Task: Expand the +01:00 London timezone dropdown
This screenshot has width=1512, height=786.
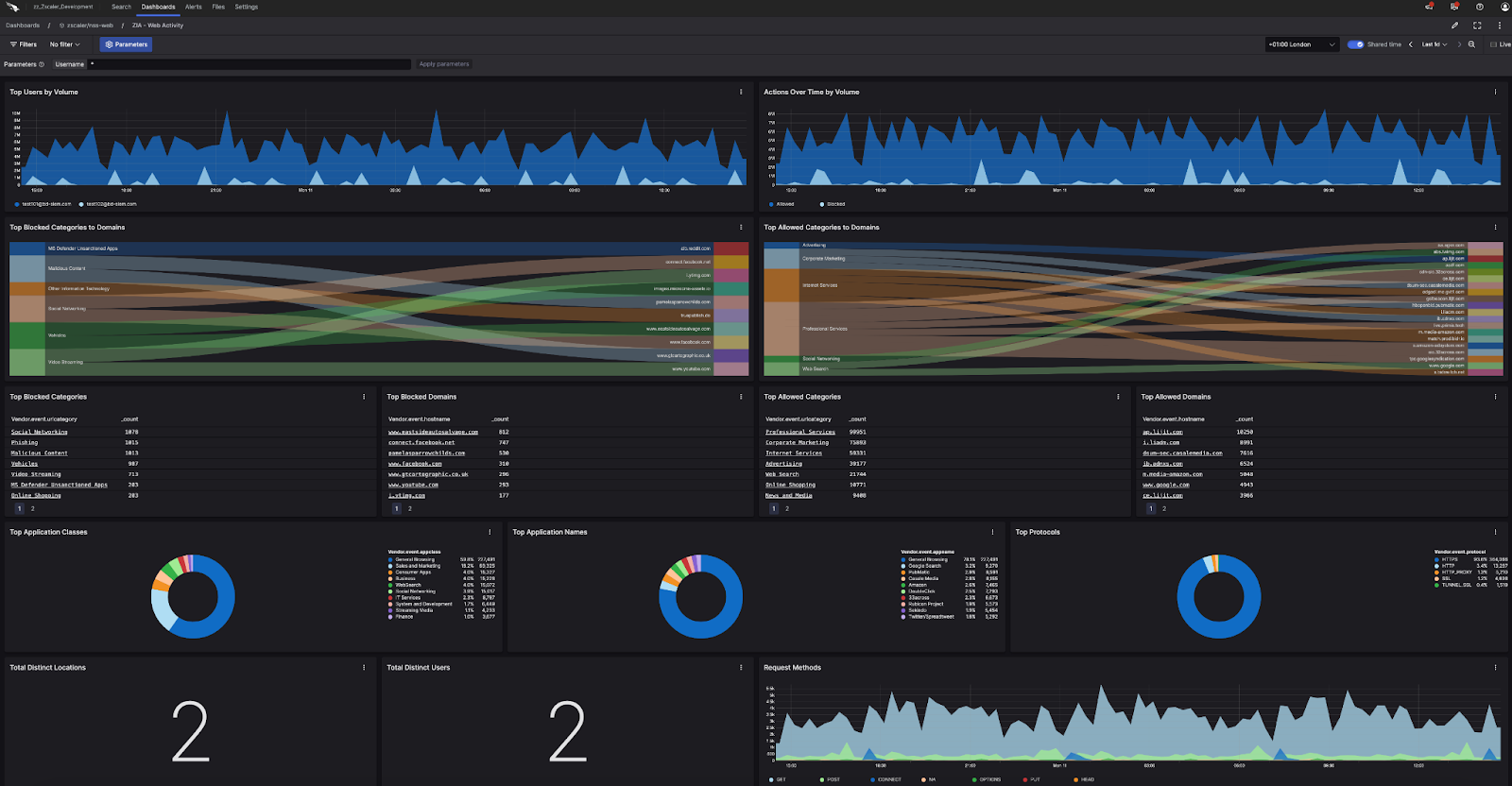Action: pos(1301,44)
